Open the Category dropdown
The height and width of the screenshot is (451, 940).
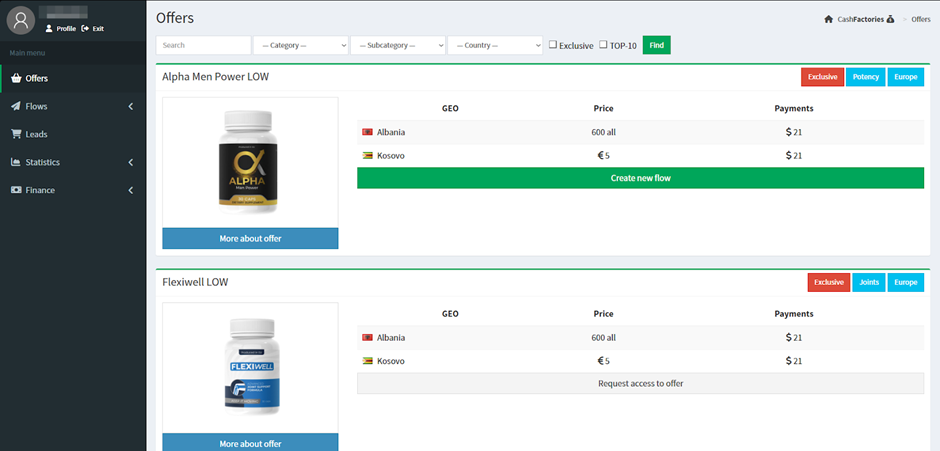pos(300,45)
